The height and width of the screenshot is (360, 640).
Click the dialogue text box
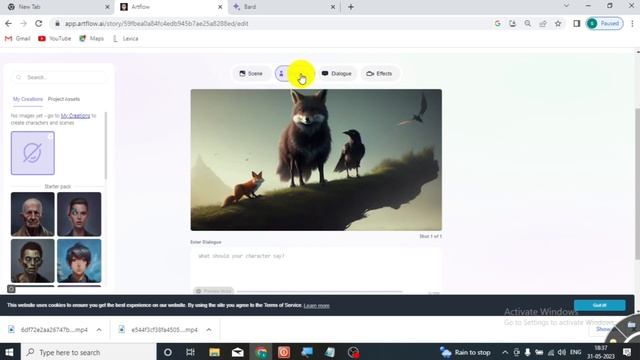click(316, 267)
